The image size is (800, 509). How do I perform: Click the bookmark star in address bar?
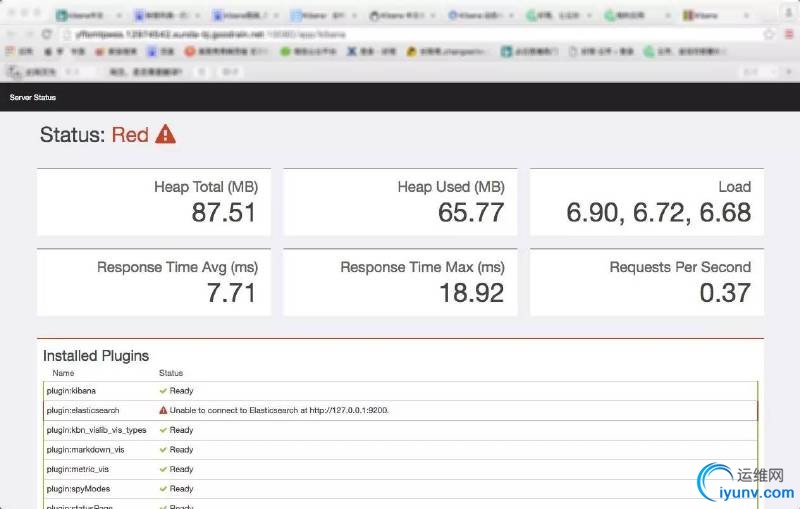pyautogui.click(x=769, y=34)
